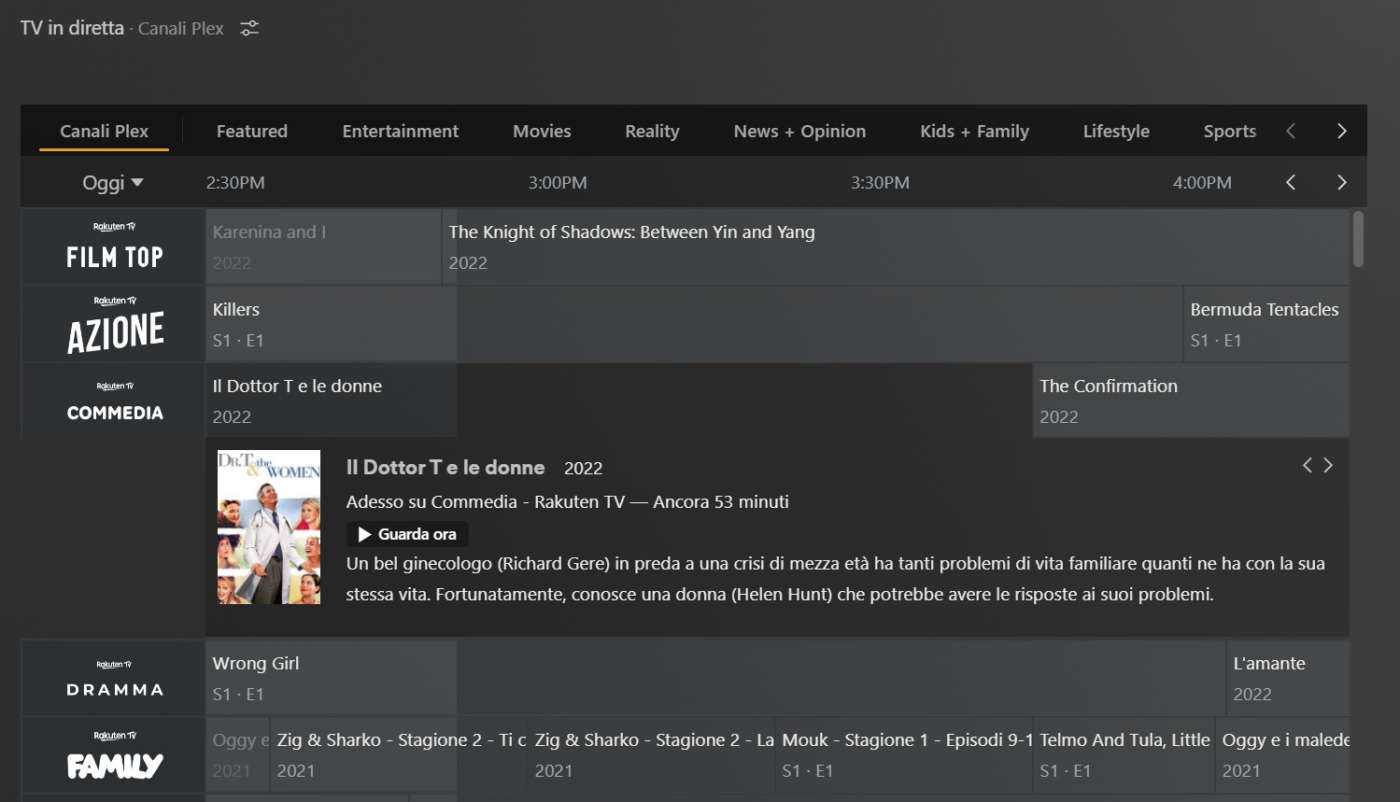Switch to the Reality tab

(x=652, y=131)
